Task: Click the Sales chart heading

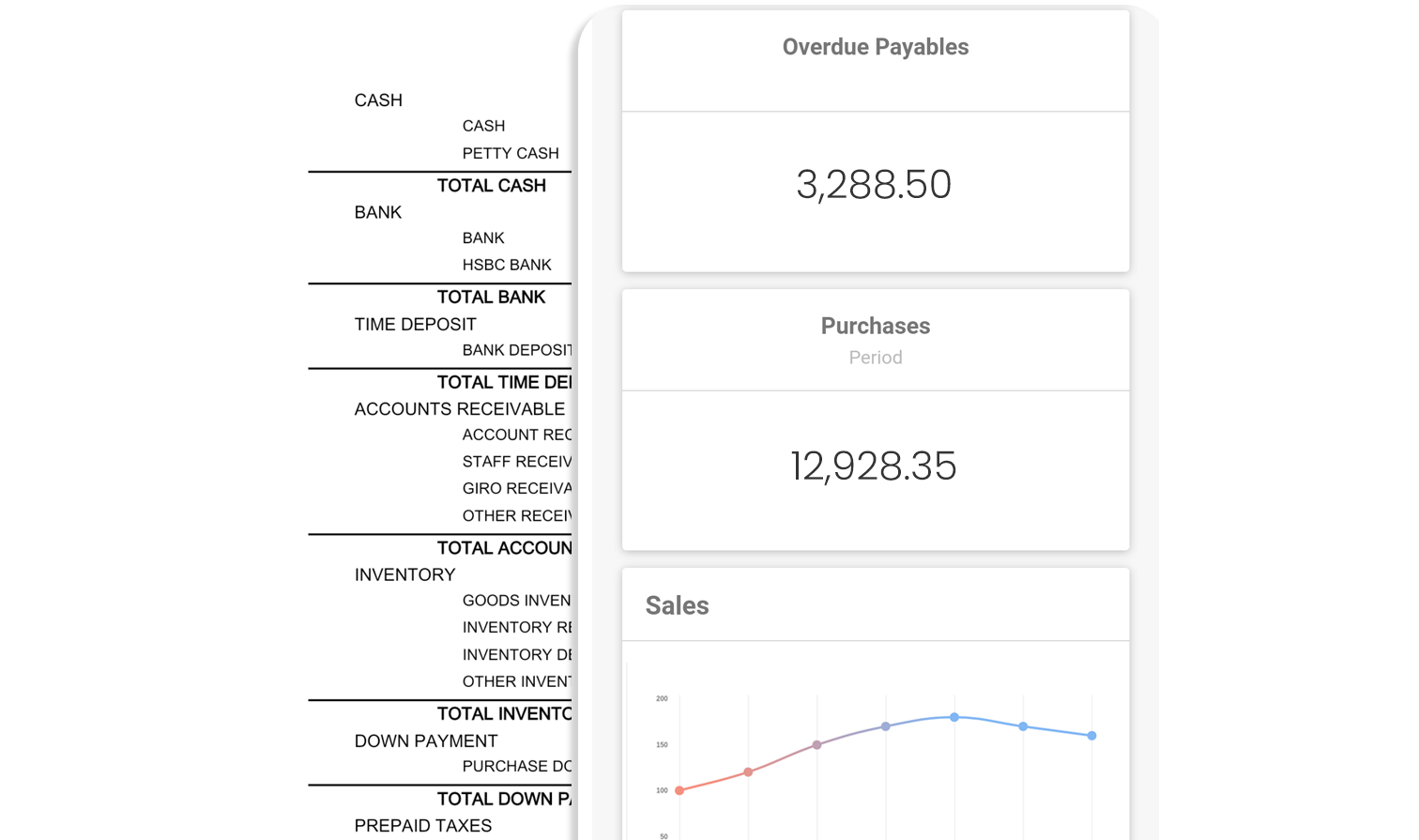Action: point(677,605)
